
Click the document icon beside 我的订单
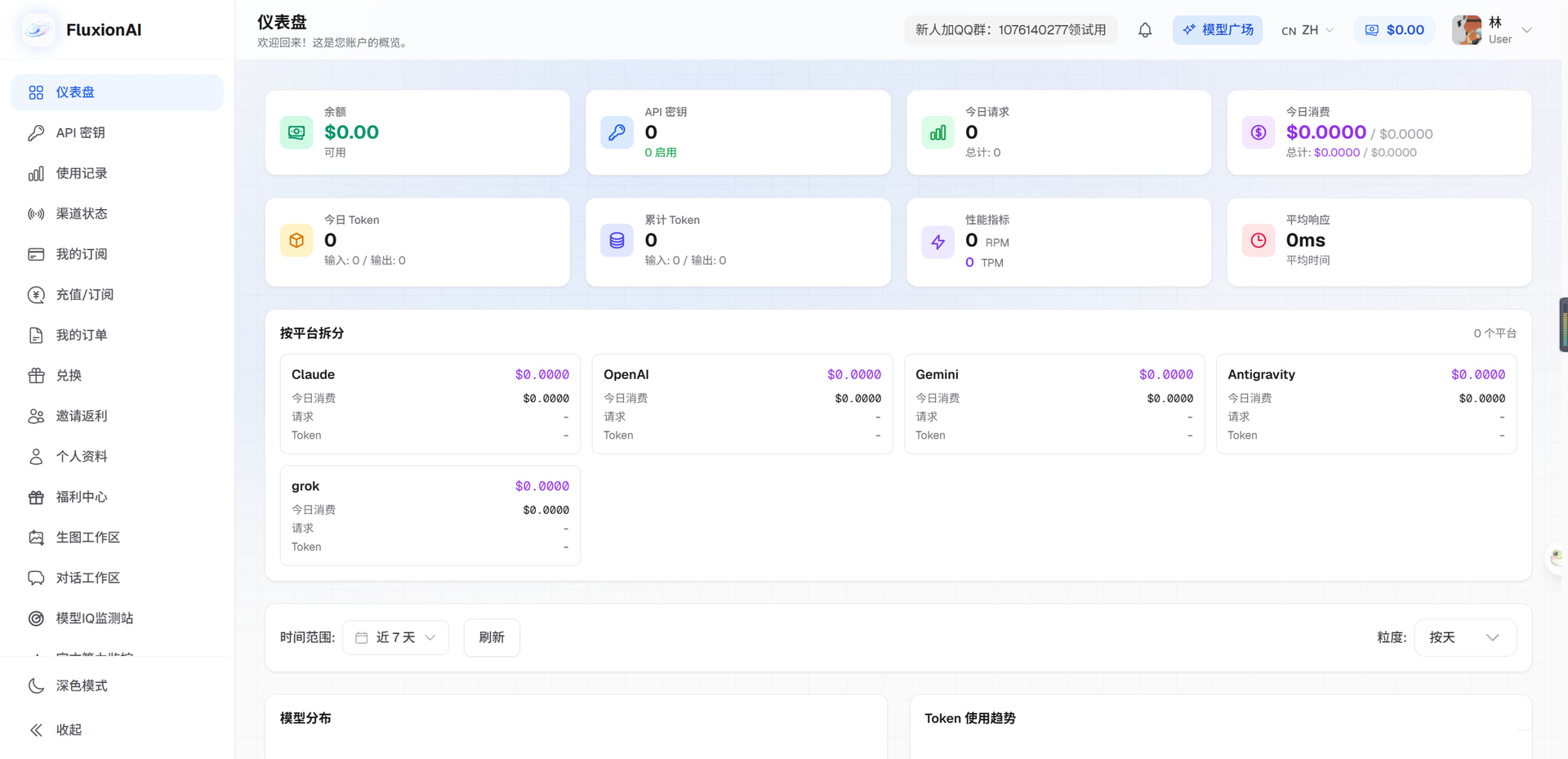(x=36, y=335)
